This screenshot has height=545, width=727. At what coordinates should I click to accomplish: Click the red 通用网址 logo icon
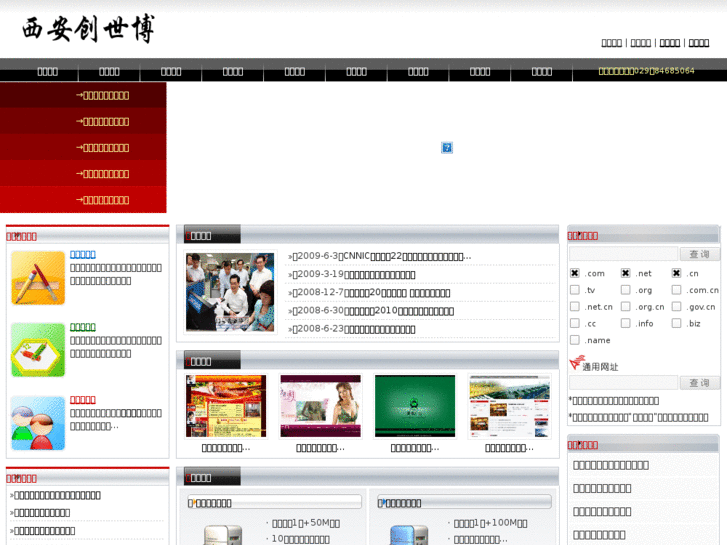point(578,362)
